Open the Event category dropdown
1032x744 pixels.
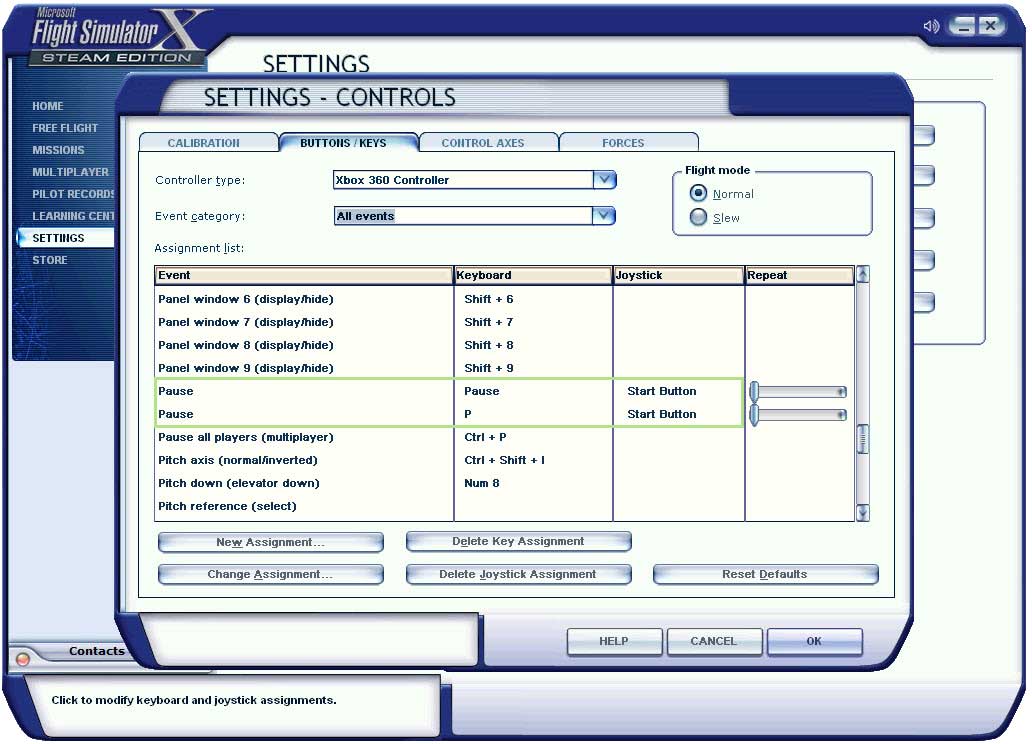click(604, 215)
